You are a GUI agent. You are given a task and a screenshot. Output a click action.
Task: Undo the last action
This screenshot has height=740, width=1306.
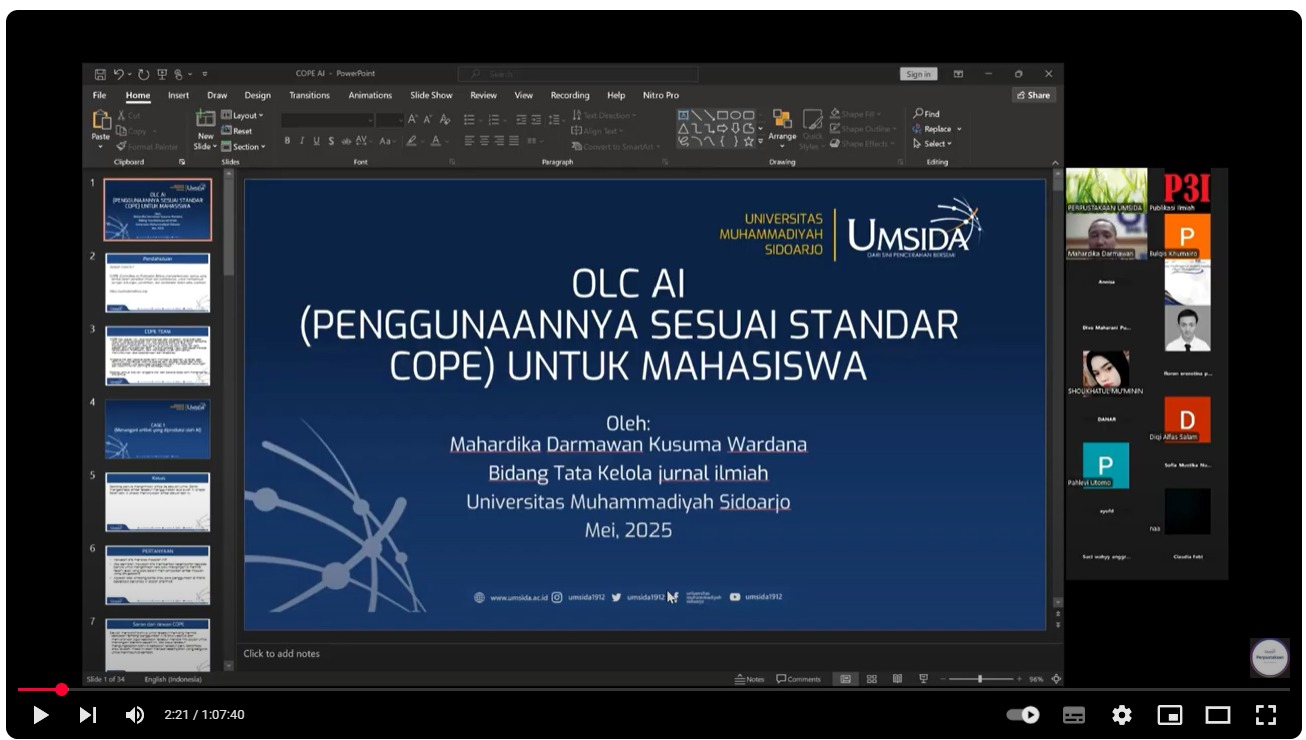[119, 74]
